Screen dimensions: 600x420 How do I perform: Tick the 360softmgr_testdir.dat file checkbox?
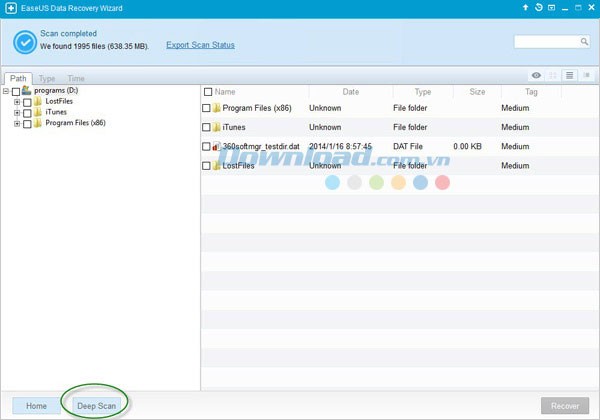(207, 146)
